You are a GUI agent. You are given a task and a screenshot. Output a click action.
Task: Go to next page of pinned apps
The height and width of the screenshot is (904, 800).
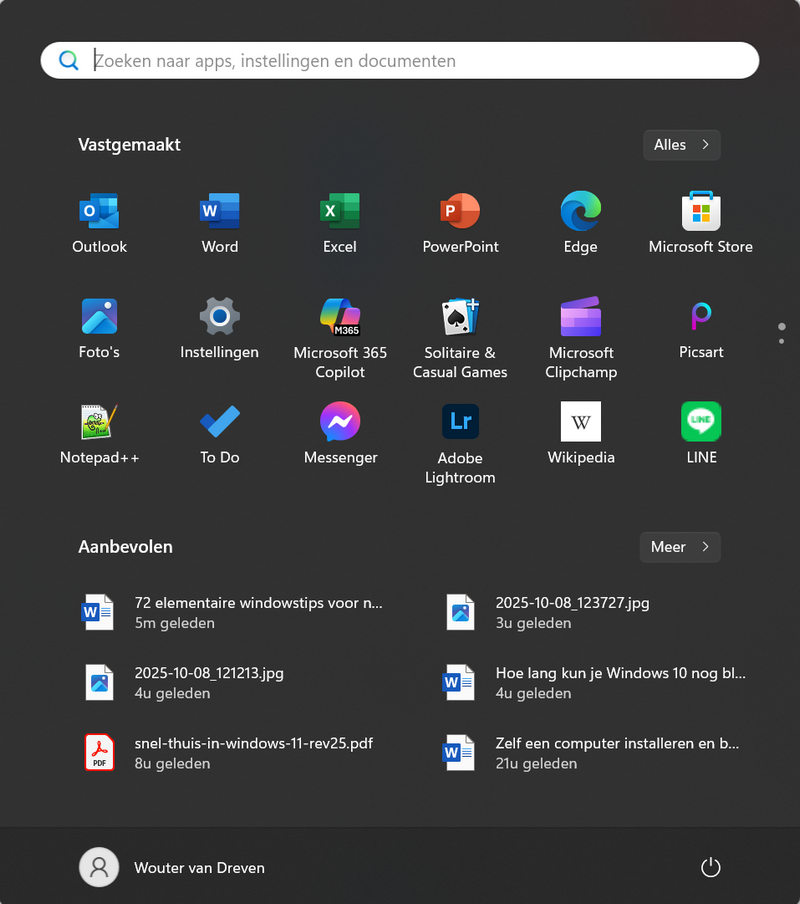781,342
